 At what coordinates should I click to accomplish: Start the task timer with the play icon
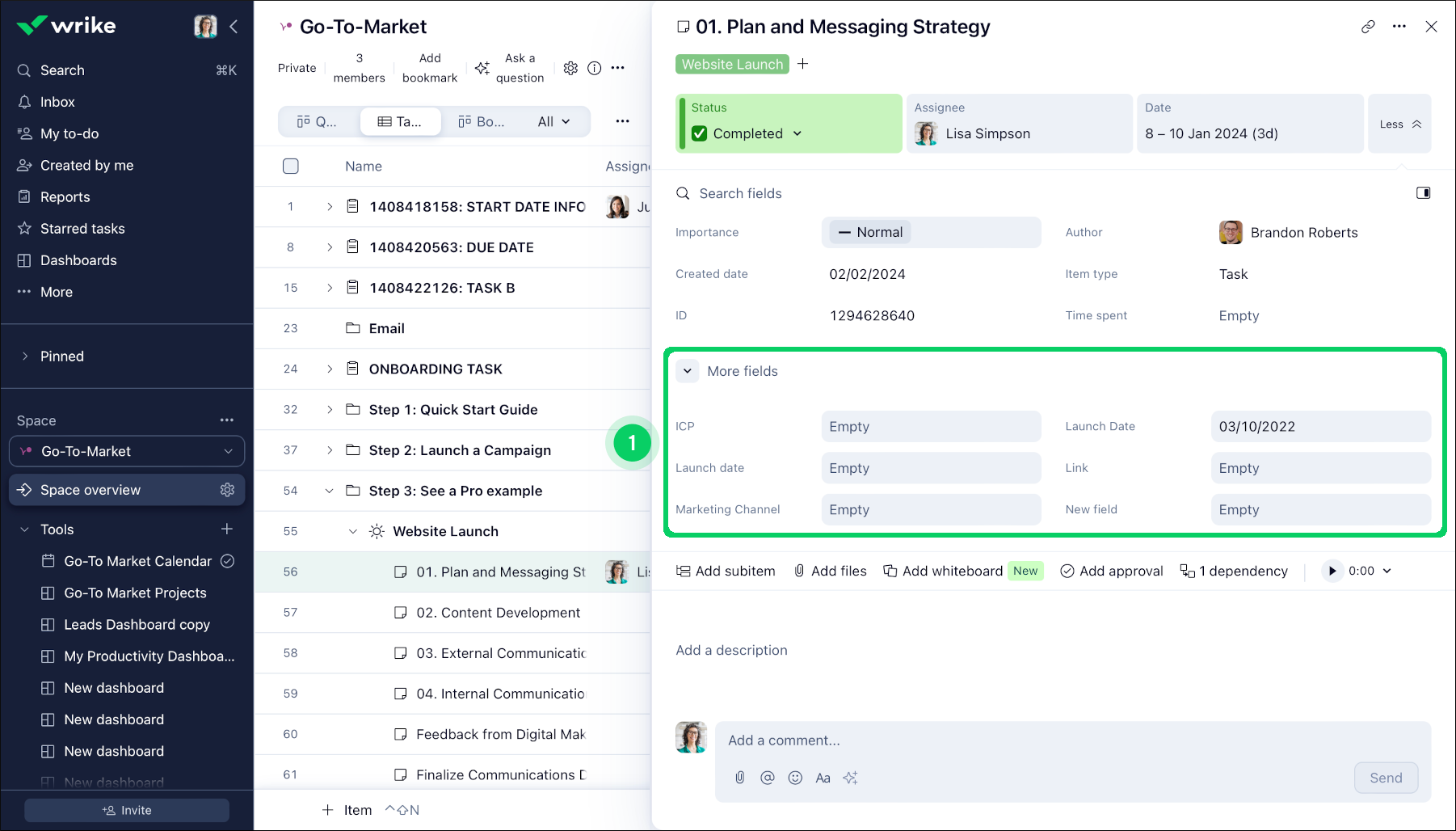click(1332, 571)
